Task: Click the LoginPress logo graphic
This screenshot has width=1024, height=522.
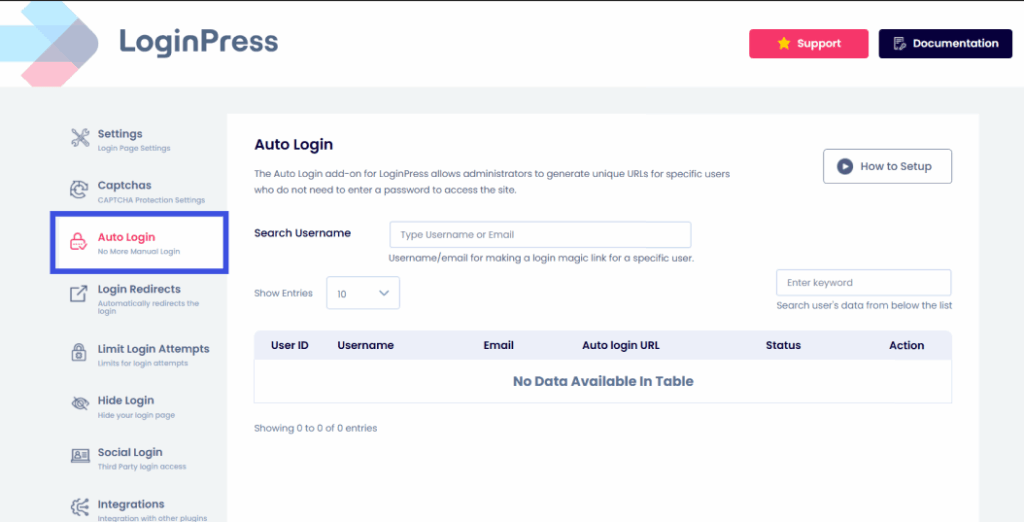Action: tap(50, 44)
